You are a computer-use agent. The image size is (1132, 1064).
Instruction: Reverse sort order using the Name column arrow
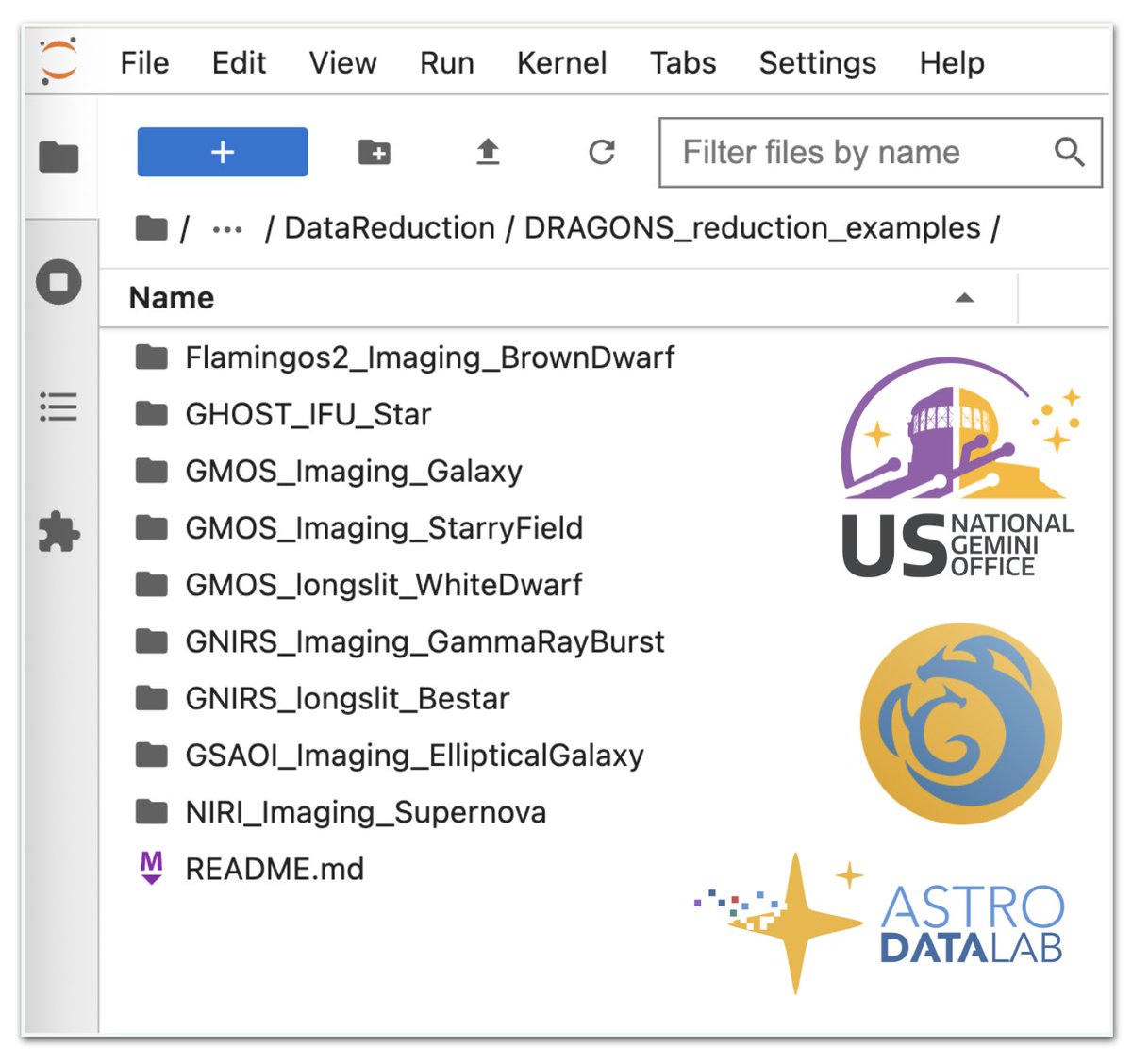tap(964, 297)
